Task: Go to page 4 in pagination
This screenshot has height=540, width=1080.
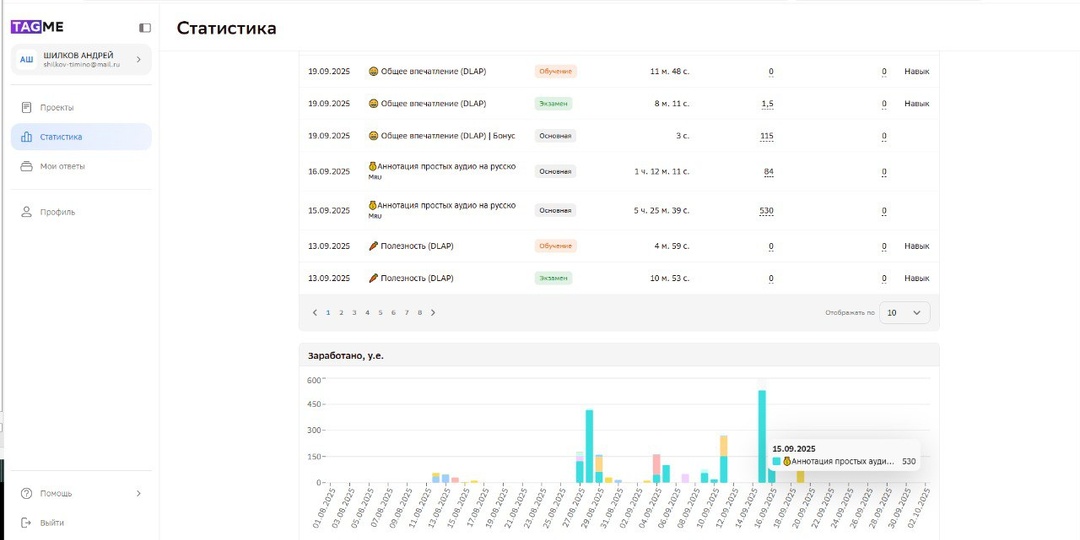Action: click(367, 313)
